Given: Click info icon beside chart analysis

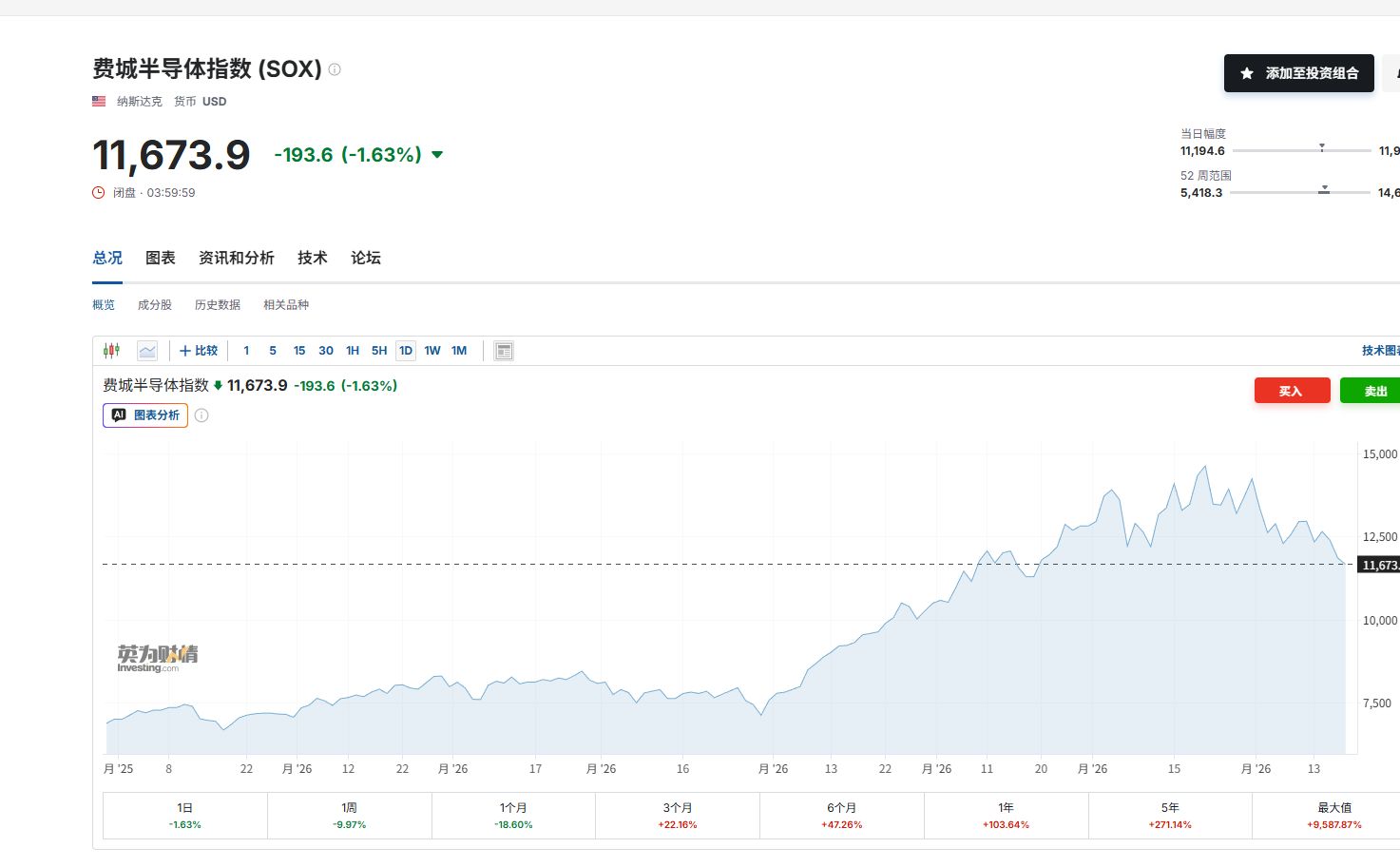Looking at the screenshot, I should (201, 415).
